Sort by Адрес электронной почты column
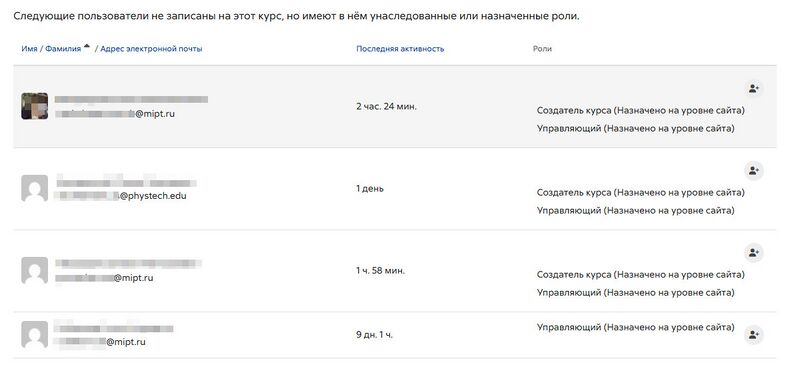The image size is (800, 365). point(151,49)
